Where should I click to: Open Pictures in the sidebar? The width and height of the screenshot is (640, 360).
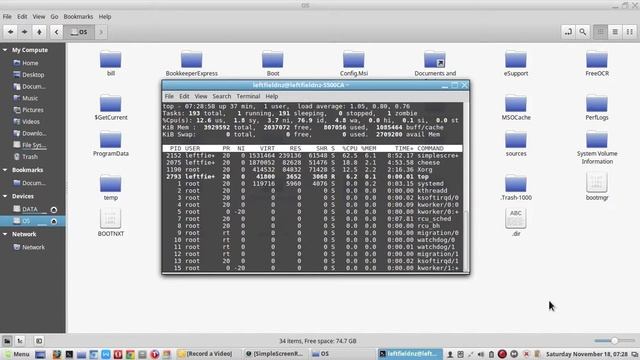[33, 110]
